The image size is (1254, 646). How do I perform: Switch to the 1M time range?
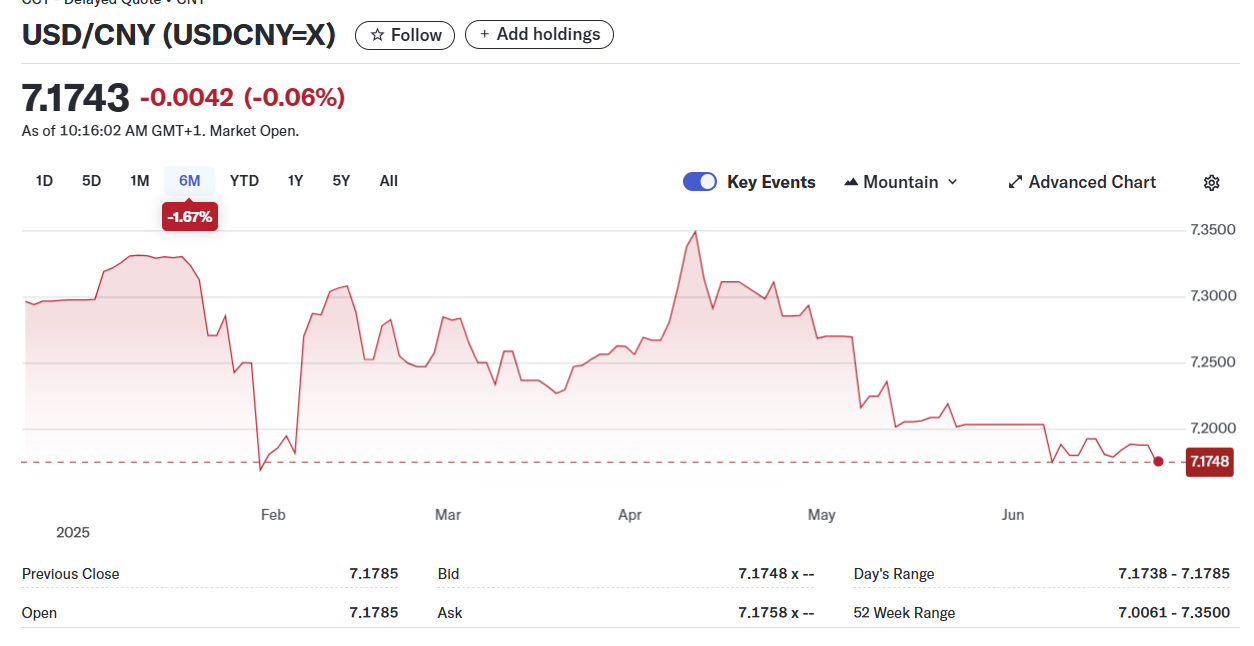[x=140, y=181]
